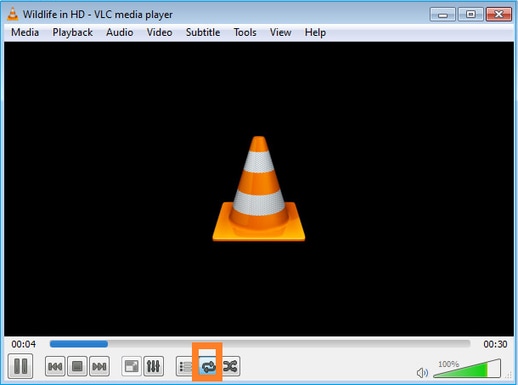Click the elapsed time 00:04 label
Image resolution: width=518 pixels, height=385 pixels.
click(x=23, y=344)
